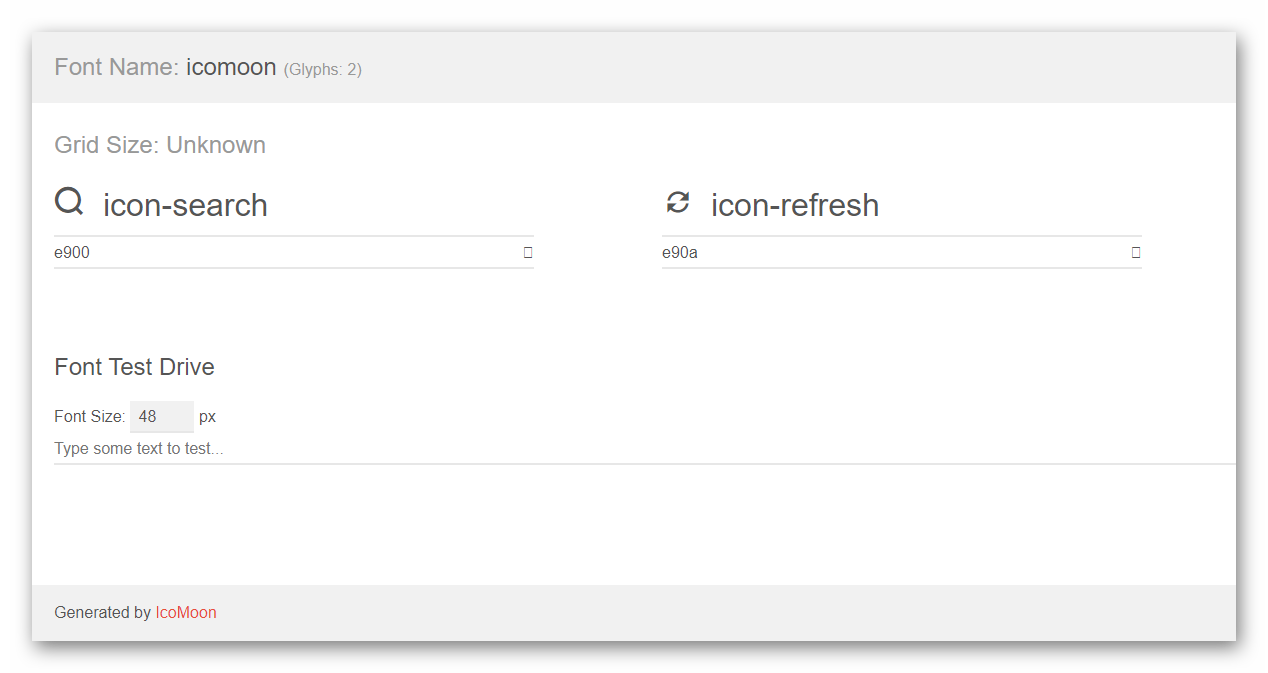Click the glyph character box beside e900
This screenshot has height=673, width=1268.
pos(527,252)
